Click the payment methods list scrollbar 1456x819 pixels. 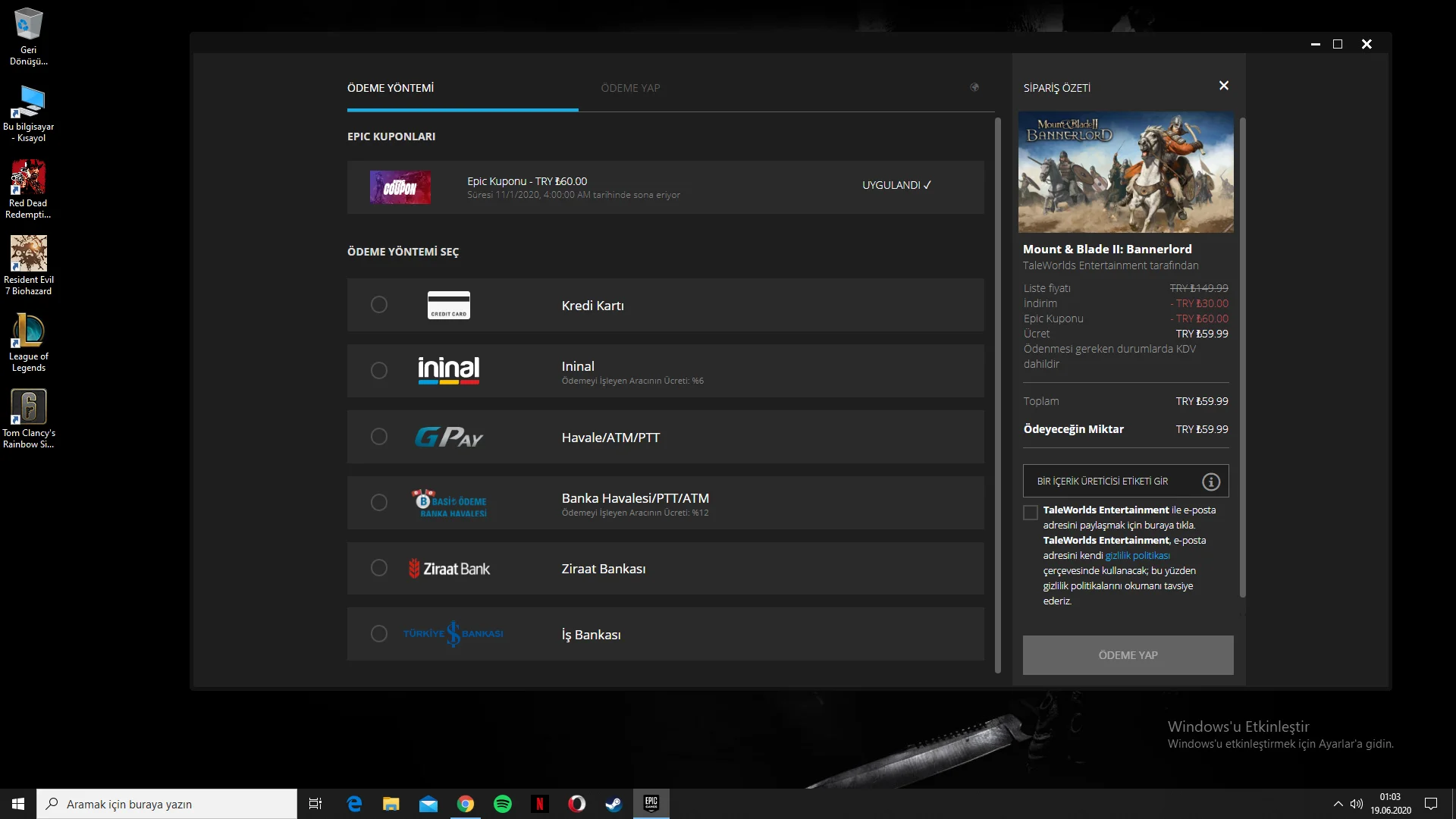[x=997, y=394]
